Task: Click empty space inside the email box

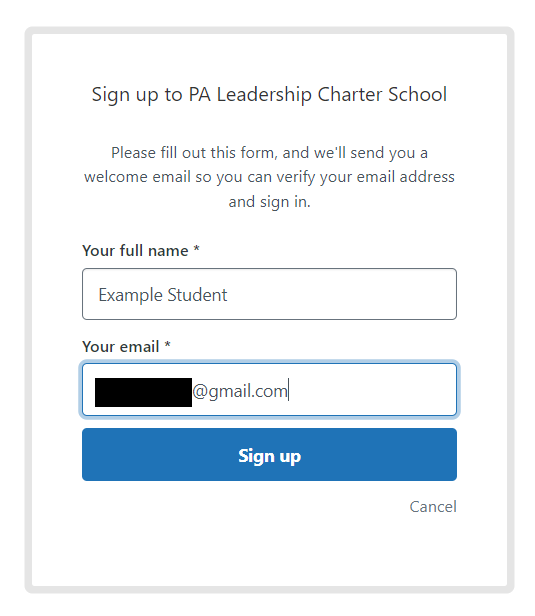Action: click(371, 390)
